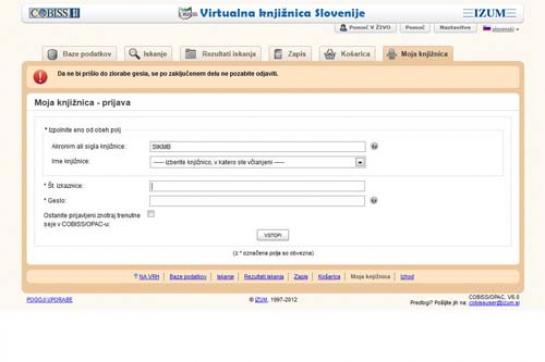Viewport: 545px width, 362px height.
Task: Click the Izhod footer link
Action: coord(407,277)
